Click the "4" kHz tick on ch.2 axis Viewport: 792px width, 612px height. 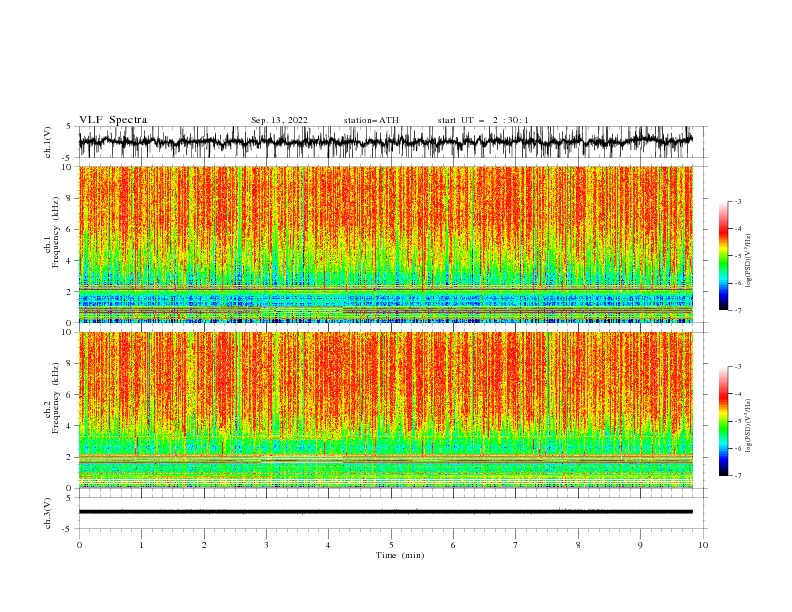70,426
